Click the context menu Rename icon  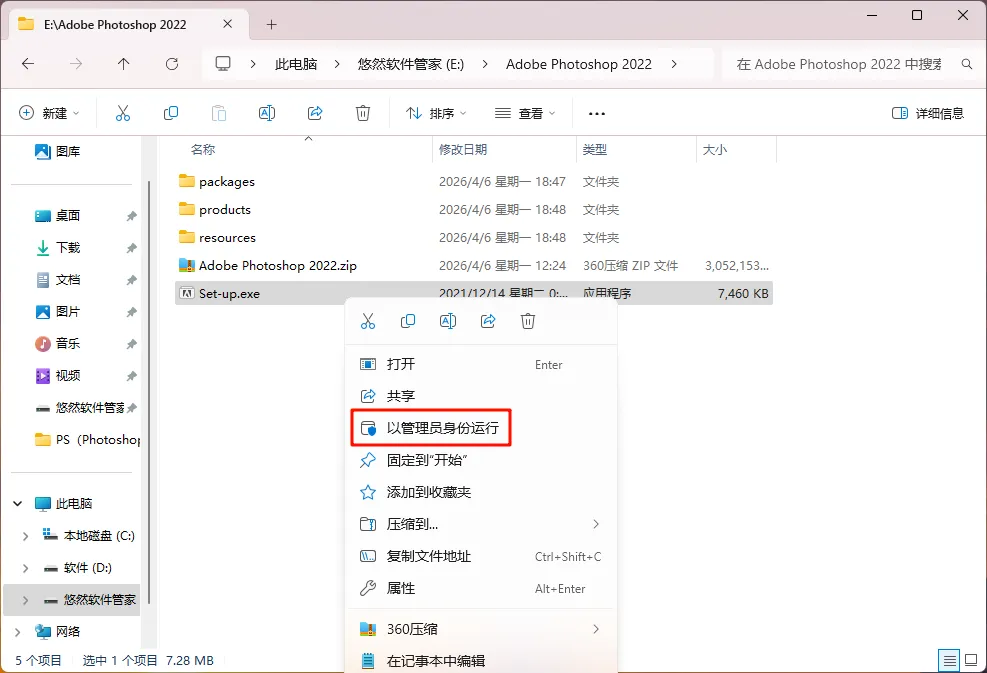[x=448, y=321]
